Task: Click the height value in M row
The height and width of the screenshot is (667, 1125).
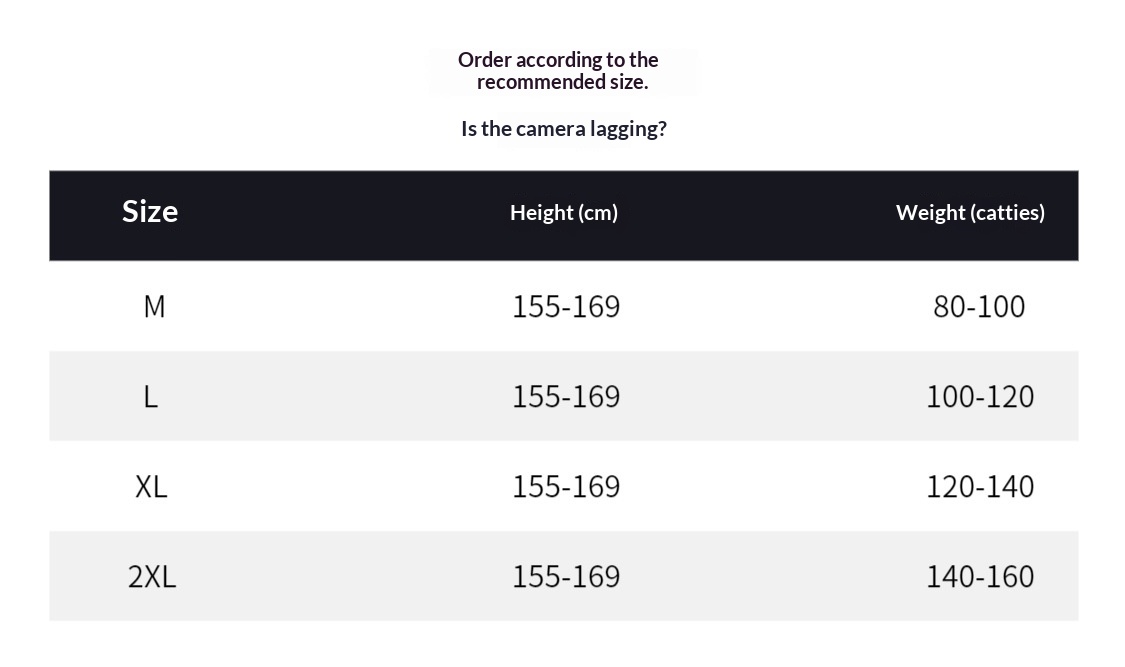Action: 566,306
